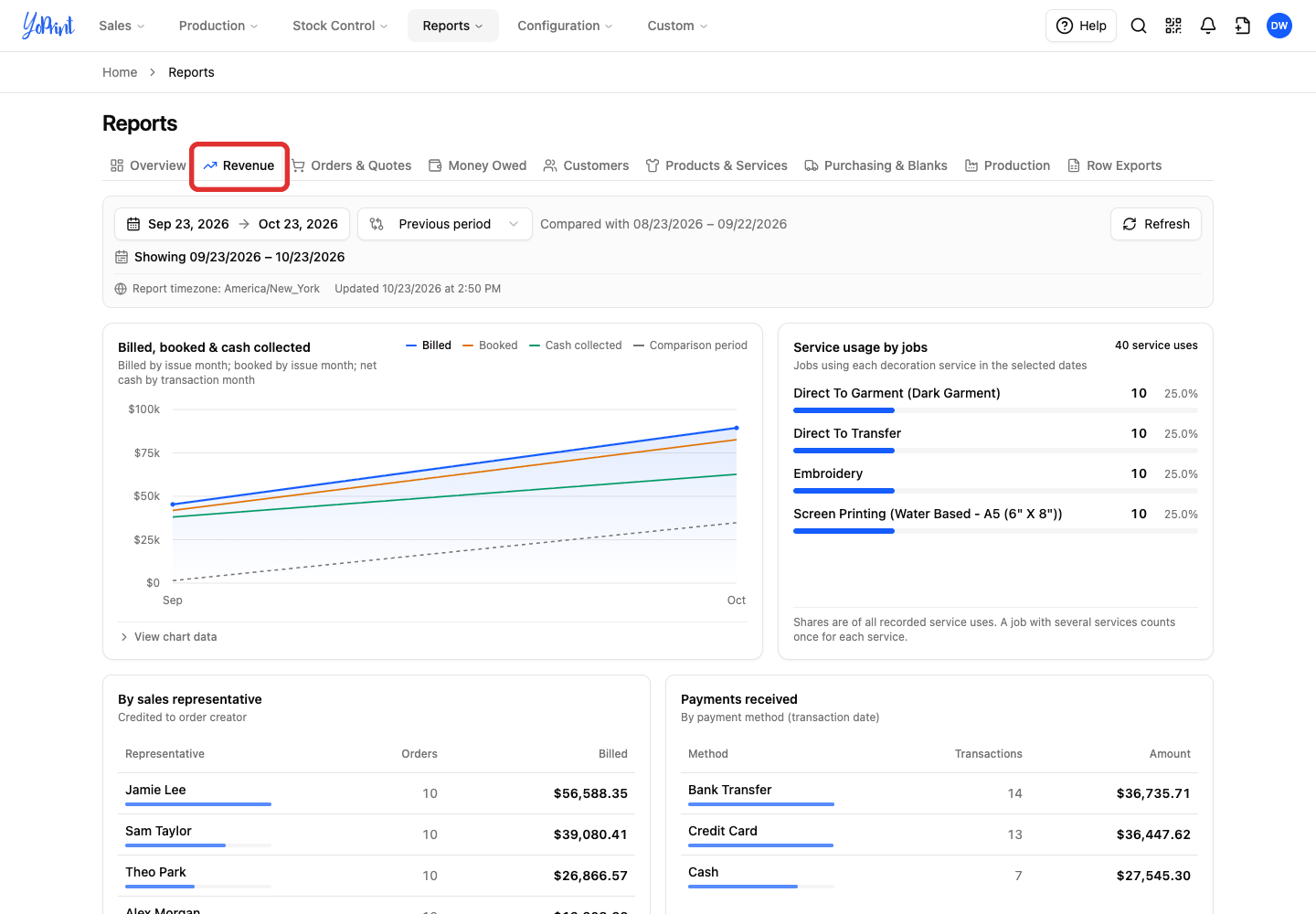The image size is (1316, 914).
Task: Select the Credit Card payment method row
Action: [x=939, y=834]
